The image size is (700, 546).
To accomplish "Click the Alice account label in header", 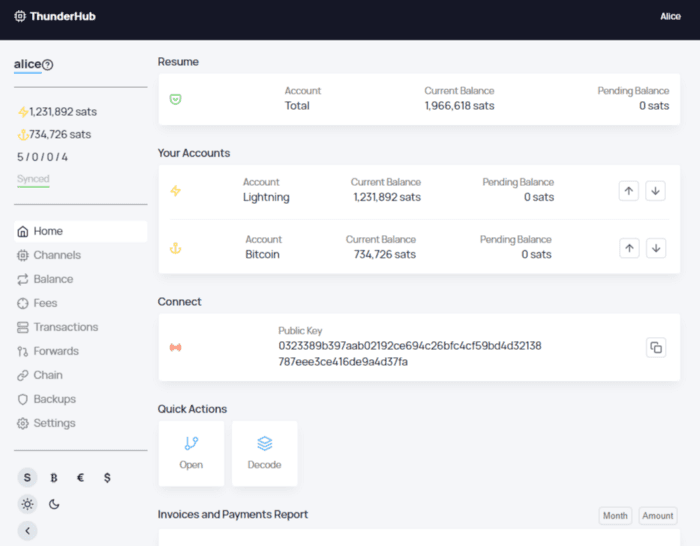I will click(670, 17).
